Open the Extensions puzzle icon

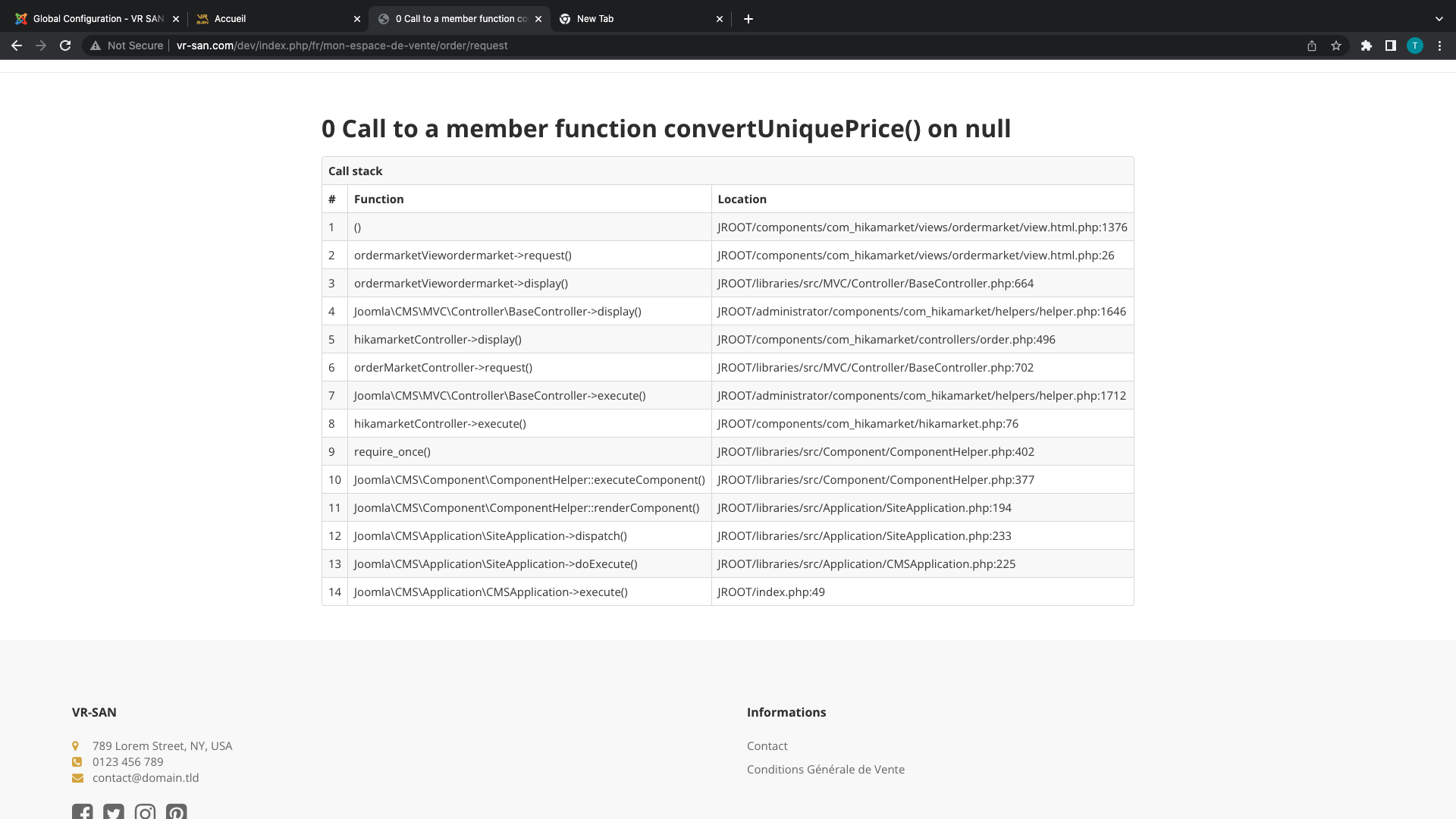coord(1367,45)
